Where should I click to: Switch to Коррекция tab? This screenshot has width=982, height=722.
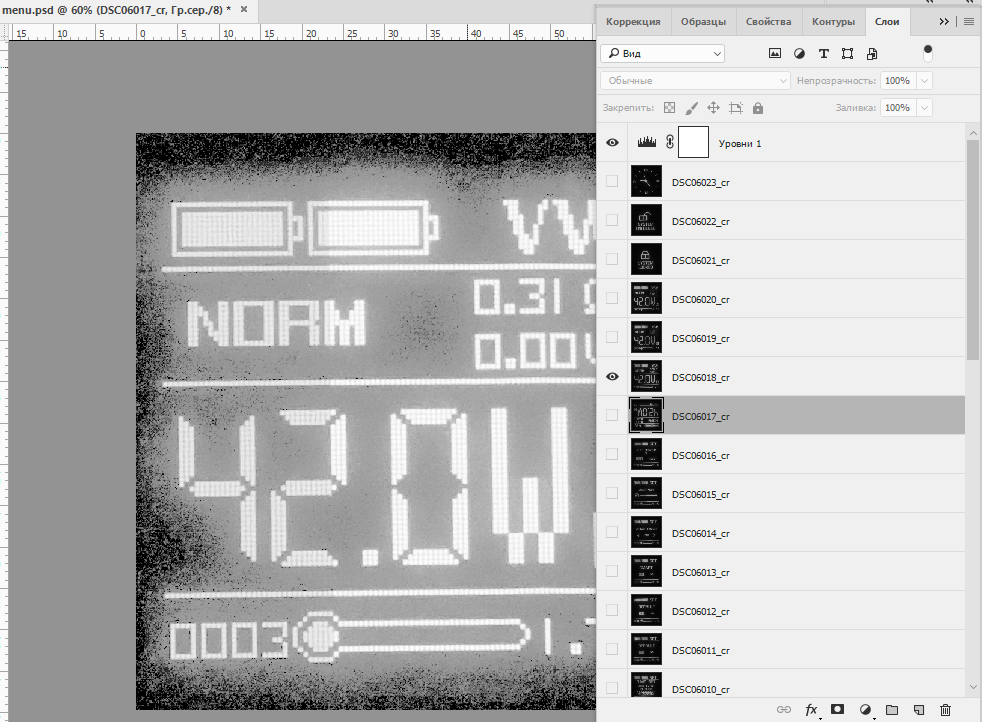tap(633, 21)
